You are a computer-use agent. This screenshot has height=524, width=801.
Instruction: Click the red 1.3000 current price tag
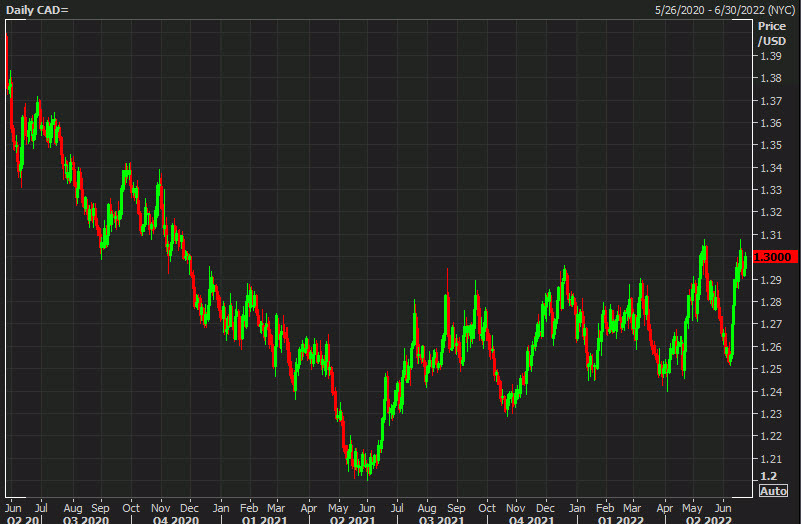click(775, 257)
